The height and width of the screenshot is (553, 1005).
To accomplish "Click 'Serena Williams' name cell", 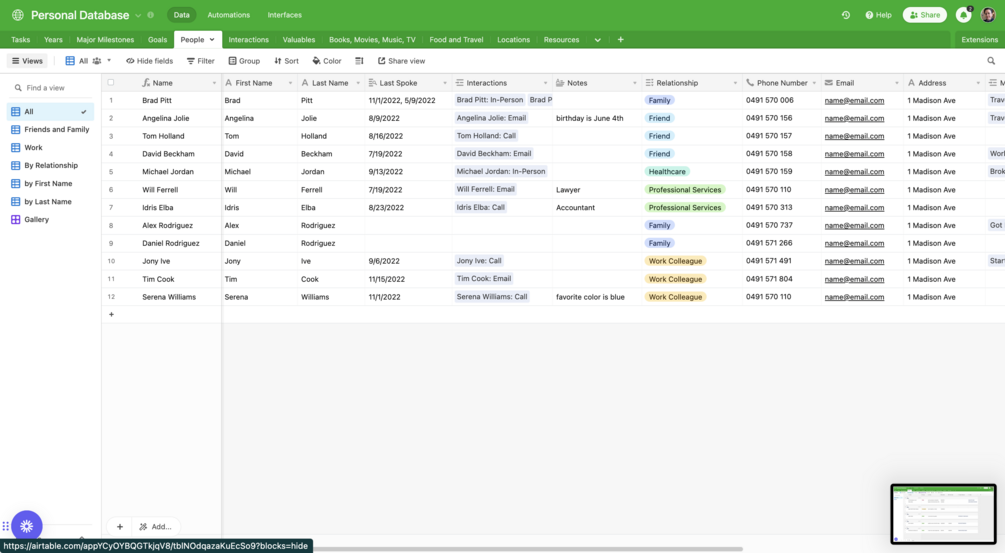I will tap(169, 297).
